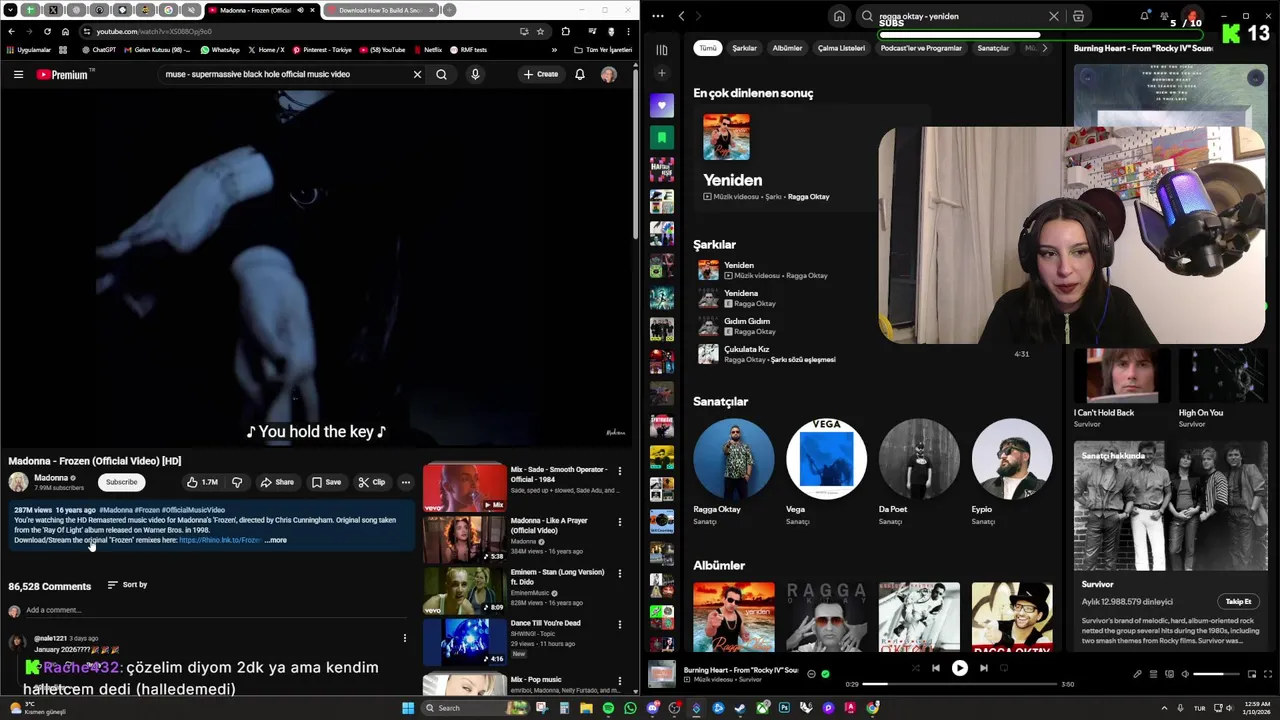Adjust the Spotify volume slider

1215,674
